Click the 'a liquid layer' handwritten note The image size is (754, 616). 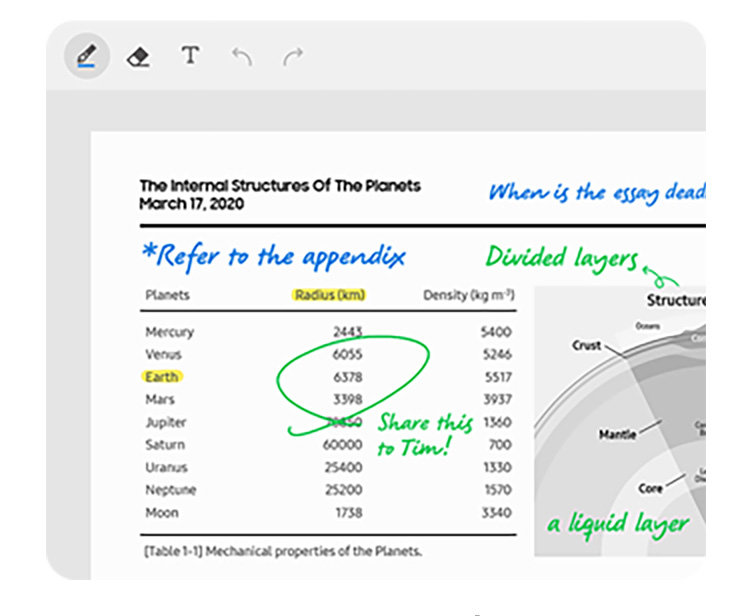tap(618, 523)
